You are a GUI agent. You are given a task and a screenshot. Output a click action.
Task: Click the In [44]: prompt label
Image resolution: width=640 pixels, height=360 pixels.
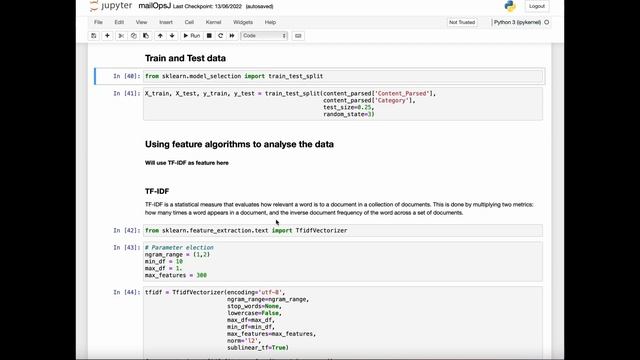127,292
